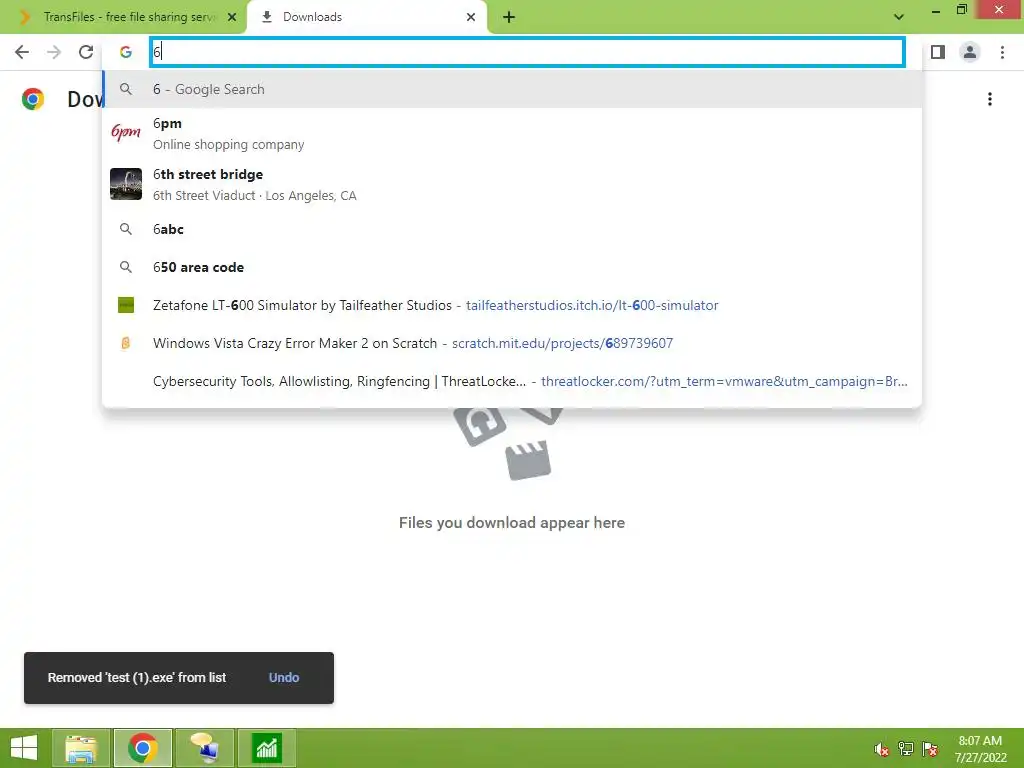The width and height of the screenshot is (1024, 768).
Task: Open Windows Vista Crazy Error Maker suggestion
Action: [x=512, y=343]
